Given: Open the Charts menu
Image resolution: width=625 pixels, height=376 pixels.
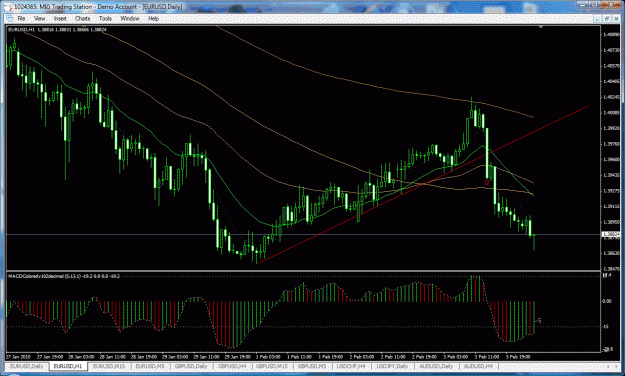Looking at the screenshot, I should (x=83, y=18).
